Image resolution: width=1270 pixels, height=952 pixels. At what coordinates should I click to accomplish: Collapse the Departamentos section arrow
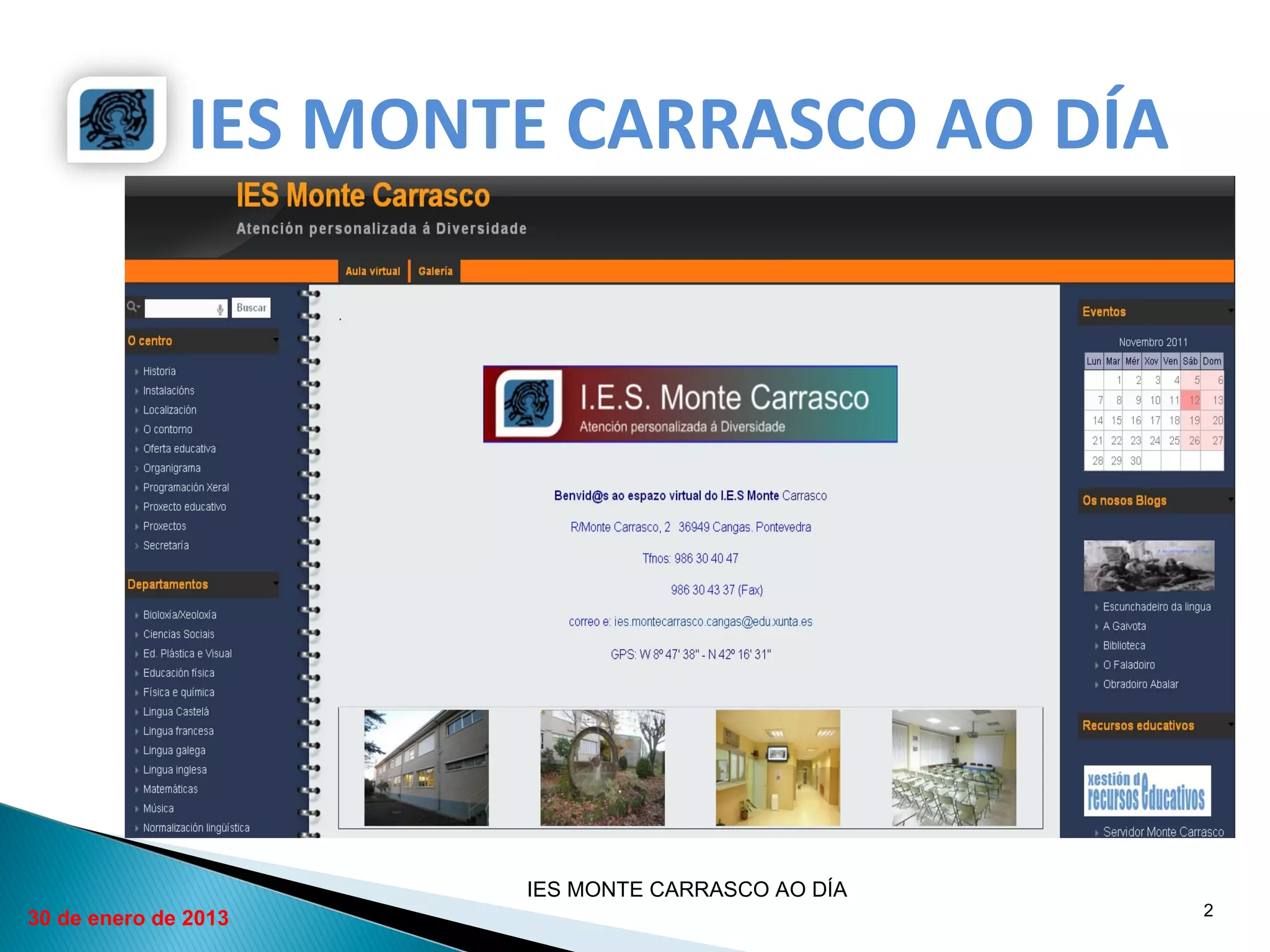(275, 583)
